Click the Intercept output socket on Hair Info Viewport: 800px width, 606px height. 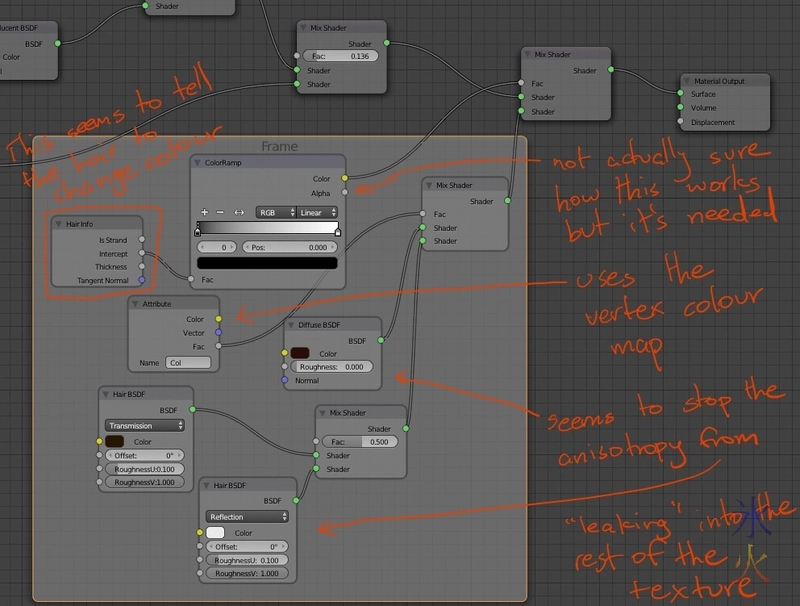click(x=140, y=253)
